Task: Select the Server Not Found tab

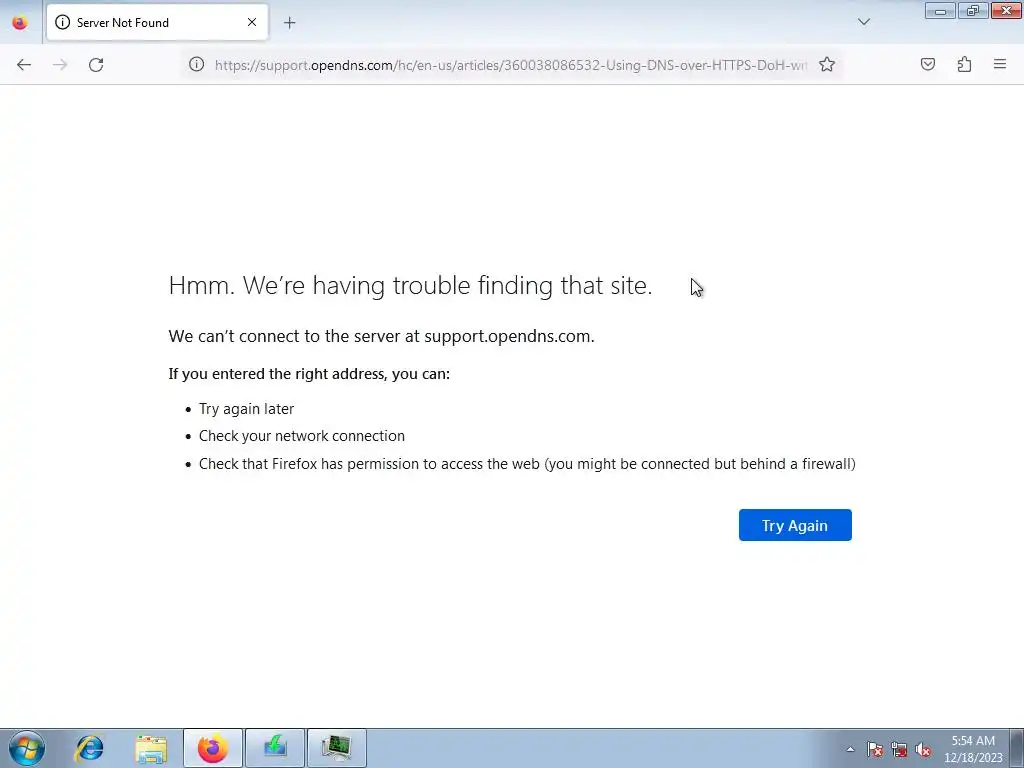Action: point(157,22)
